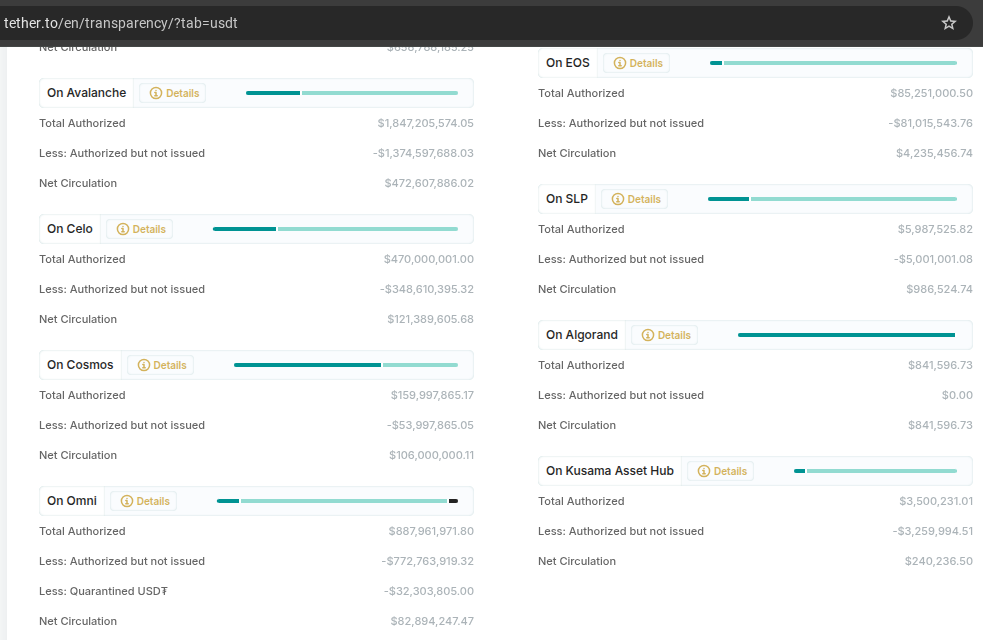The height and width of the screenshot is (640, 983).
Task: Select the On Celo heading
Action: tap(70, 229)
